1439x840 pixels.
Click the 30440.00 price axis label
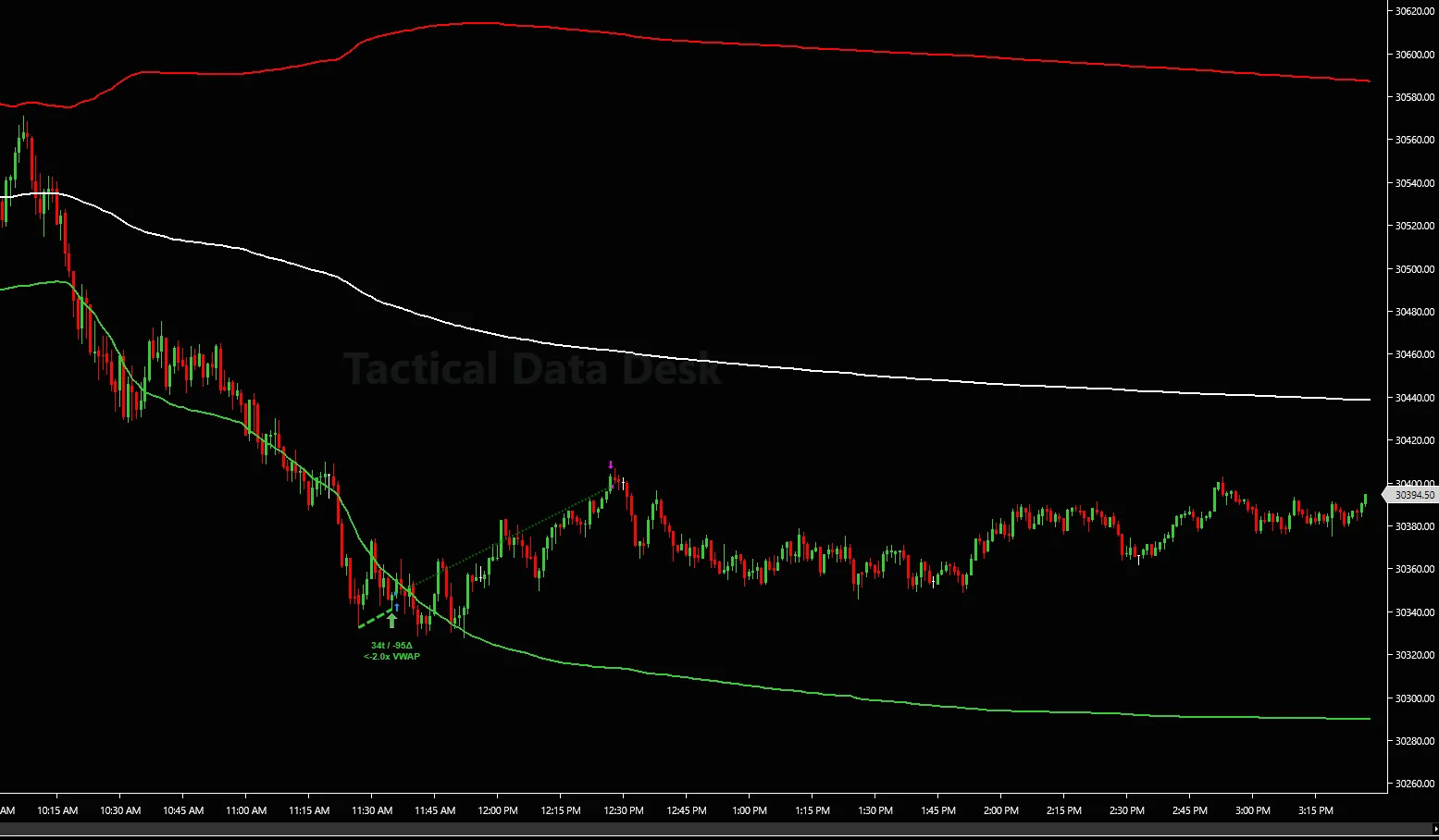click(1415, 398)
